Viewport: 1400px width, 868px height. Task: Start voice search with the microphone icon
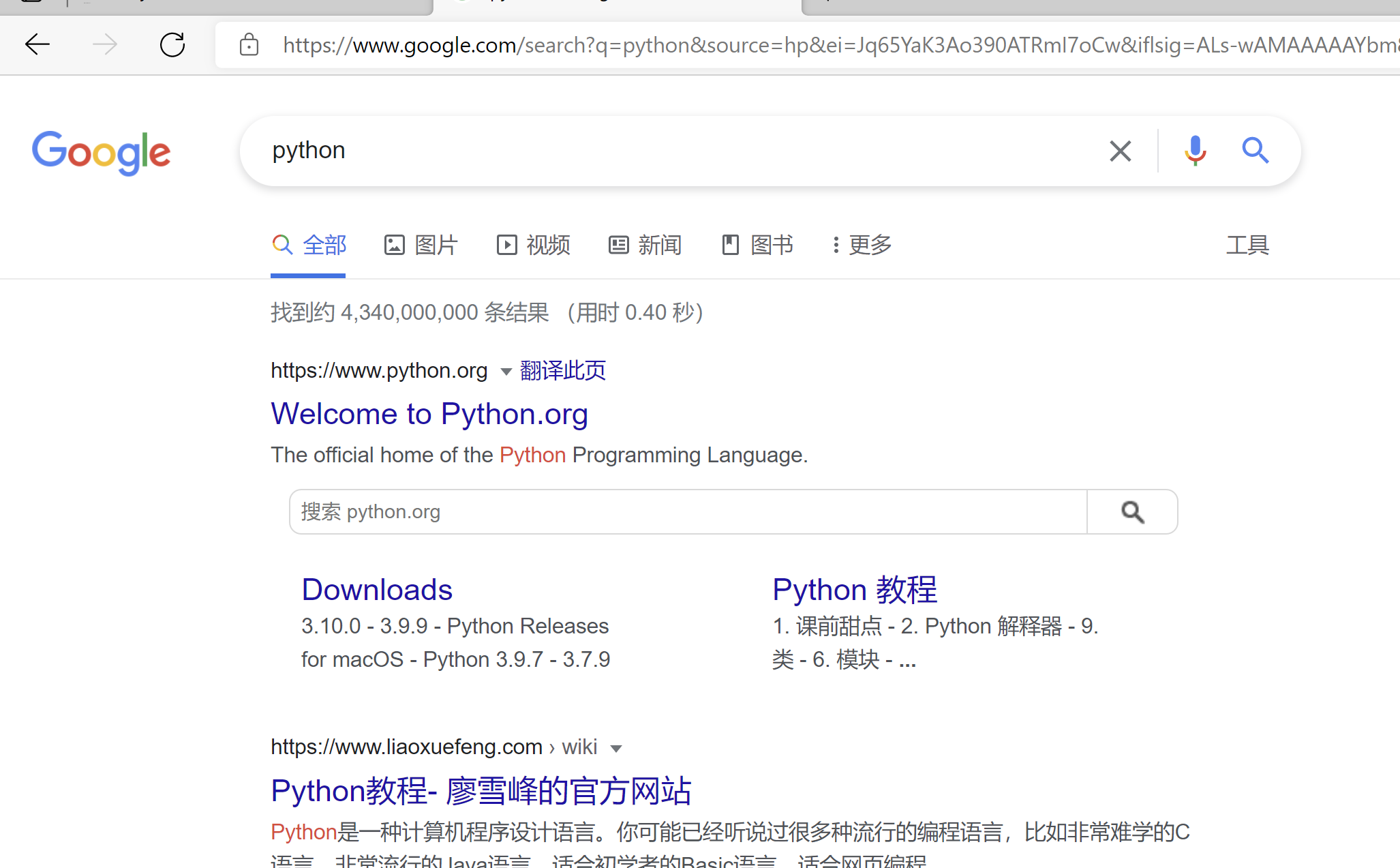coord(1195,151)
